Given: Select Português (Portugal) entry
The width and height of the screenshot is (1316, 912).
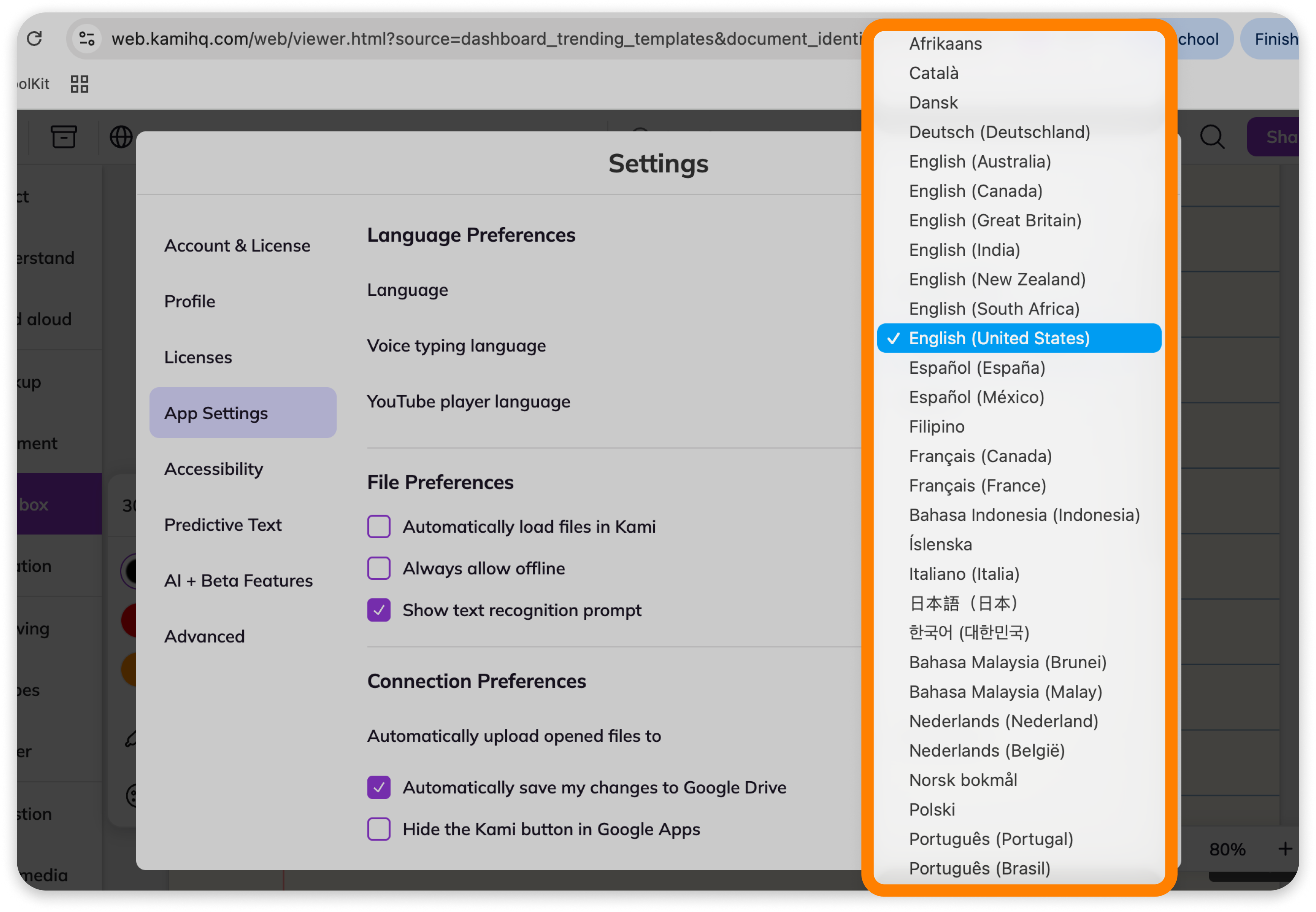Looking at the screenshot, I should click(x=1019, y=839).
